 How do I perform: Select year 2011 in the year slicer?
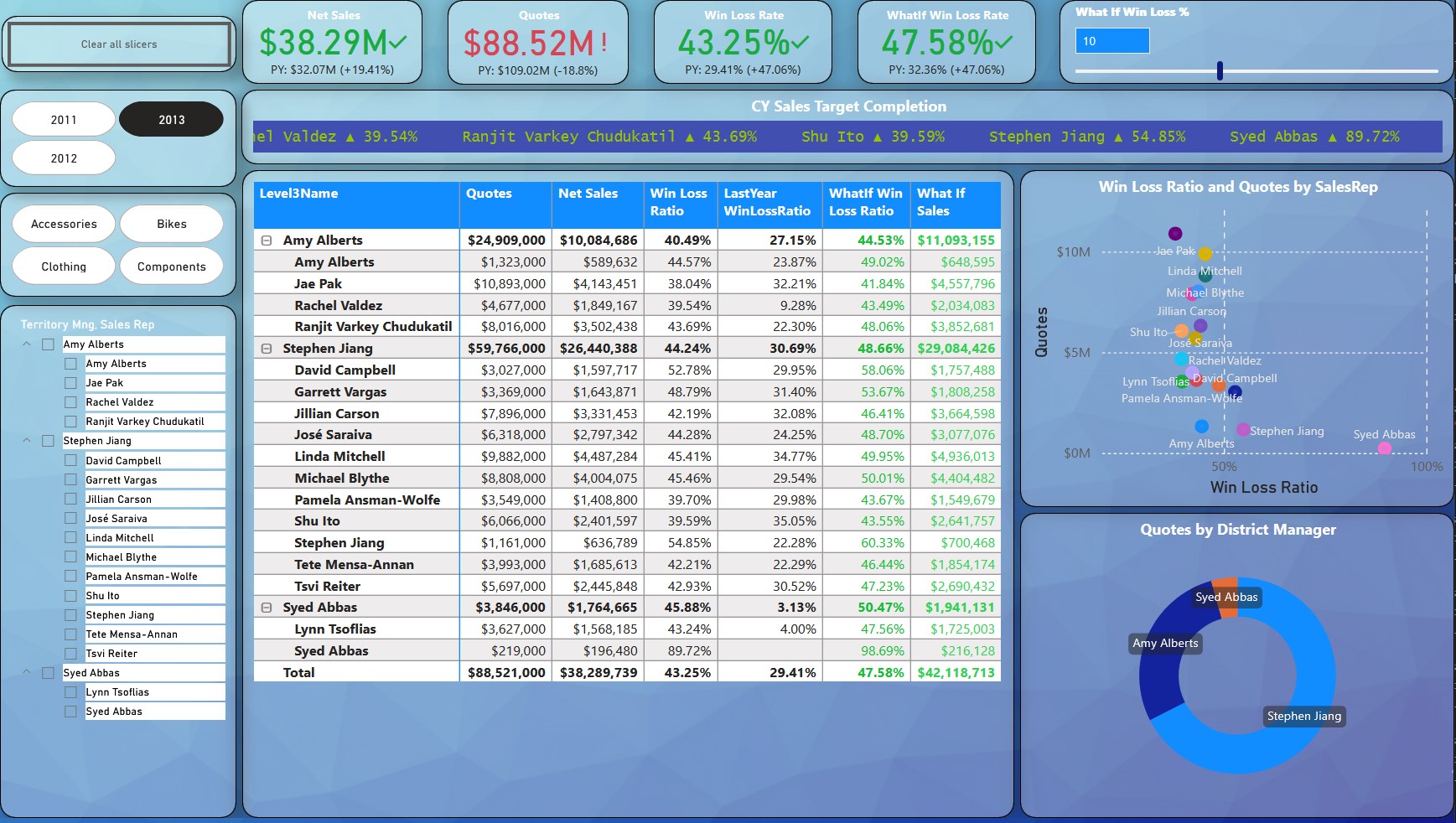(x=64, y=120)
